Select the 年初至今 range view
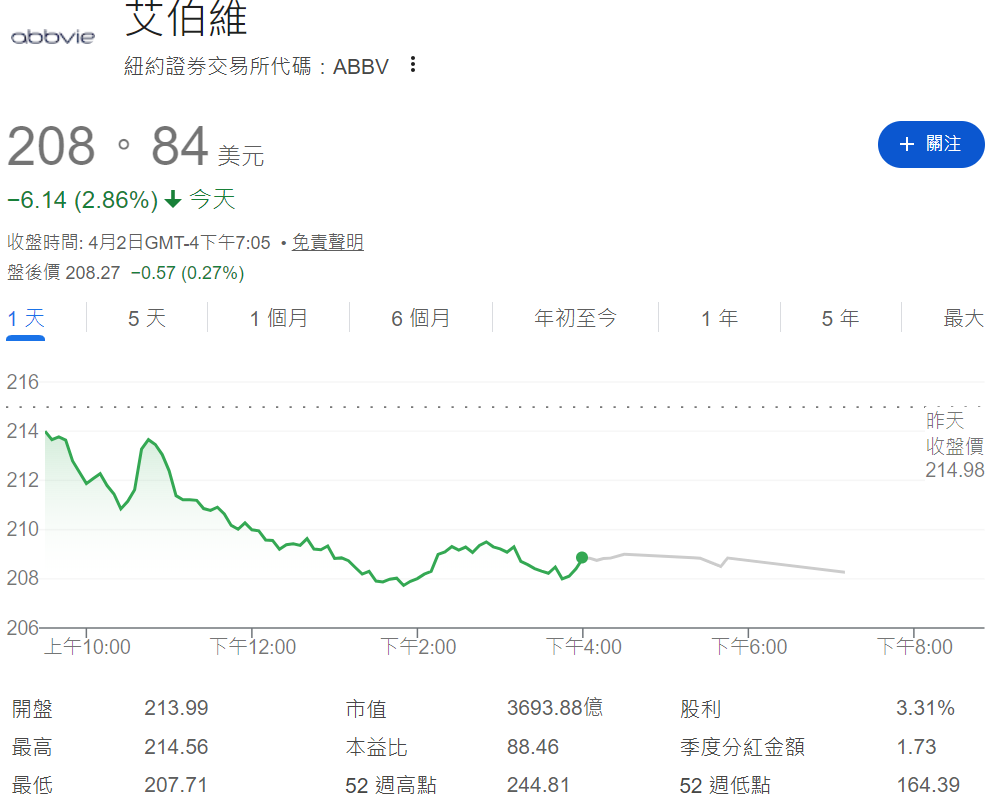The image size is (998, 794). 575,317
